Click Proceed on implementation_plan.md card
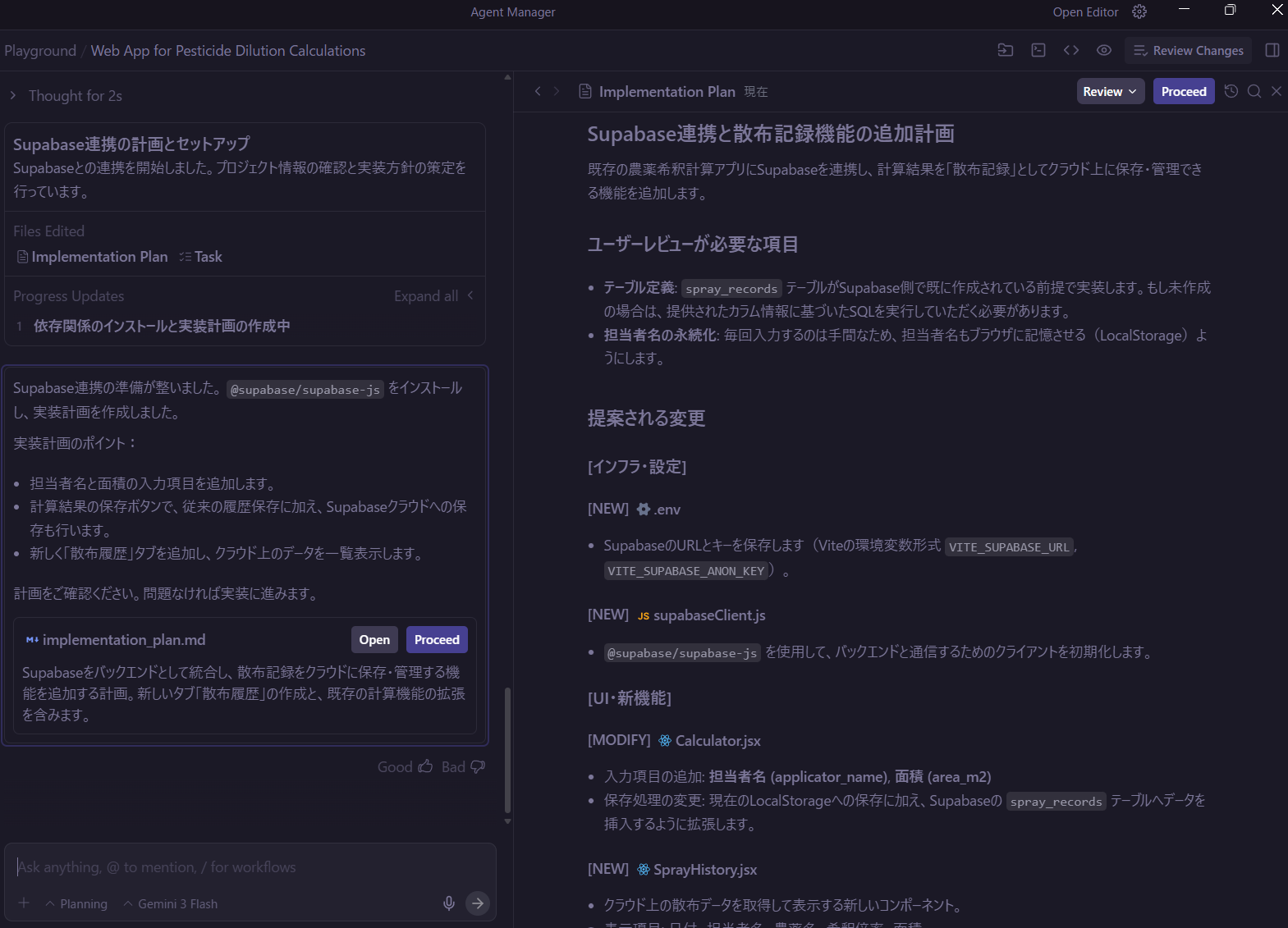Image resolution: width=1288 pixels, height=928 pixels. 437,639
